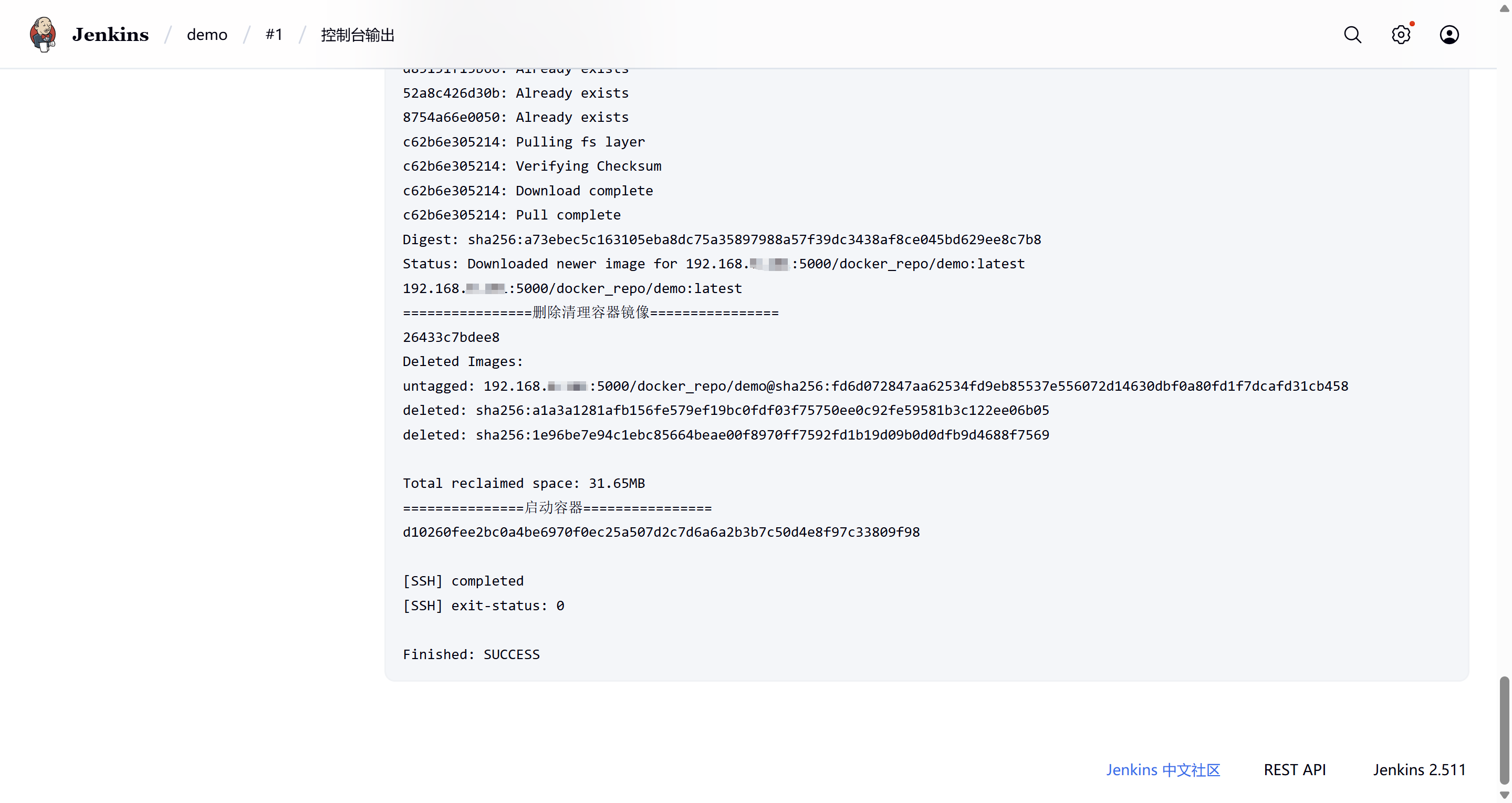Click the Finished: SUCCESS log line
Image resolution: width=1512 pixels, height=803 pixels.
click(x=471, y=654)
